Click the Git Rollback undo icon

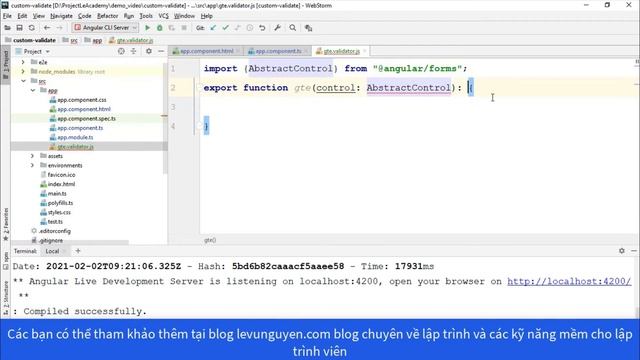click(x=262, y=28)
